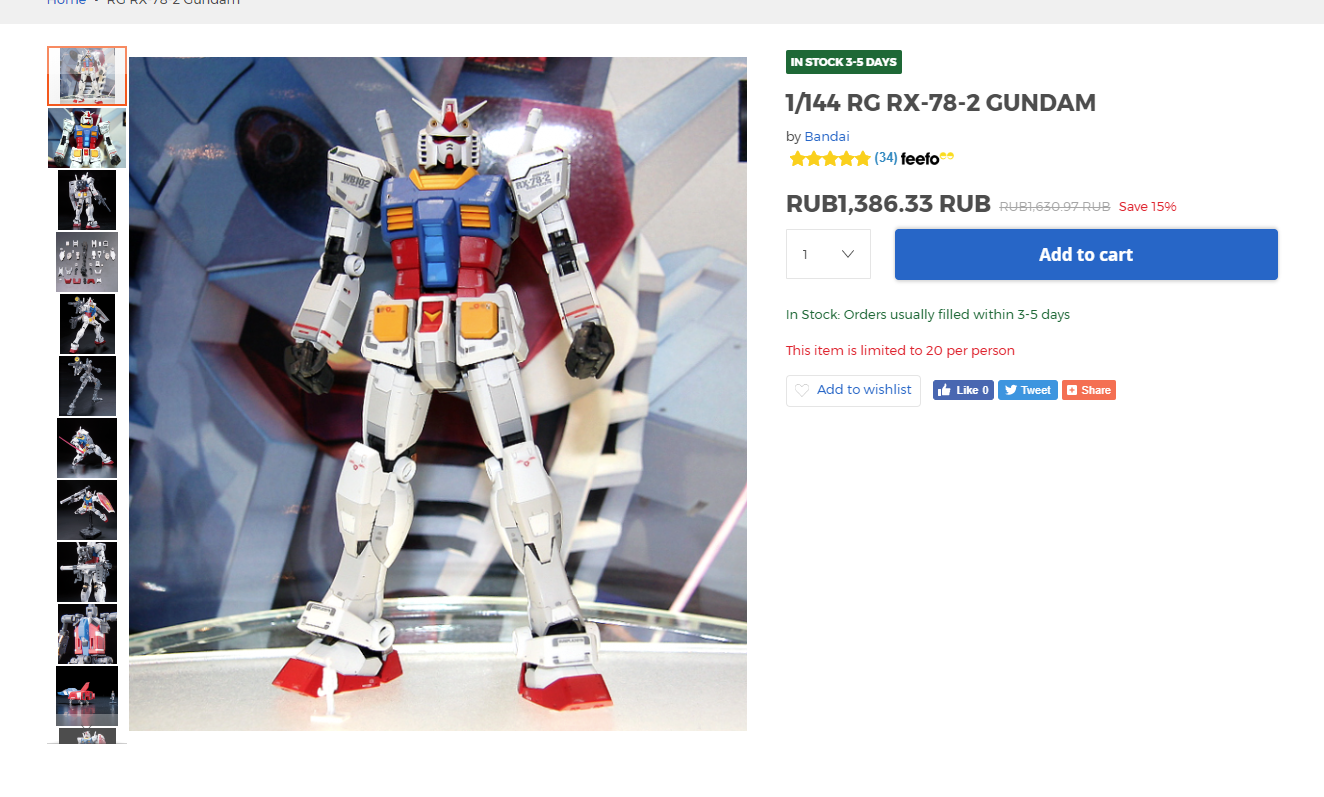Click the heart icon for the wishlist

[x=802, y=390]
